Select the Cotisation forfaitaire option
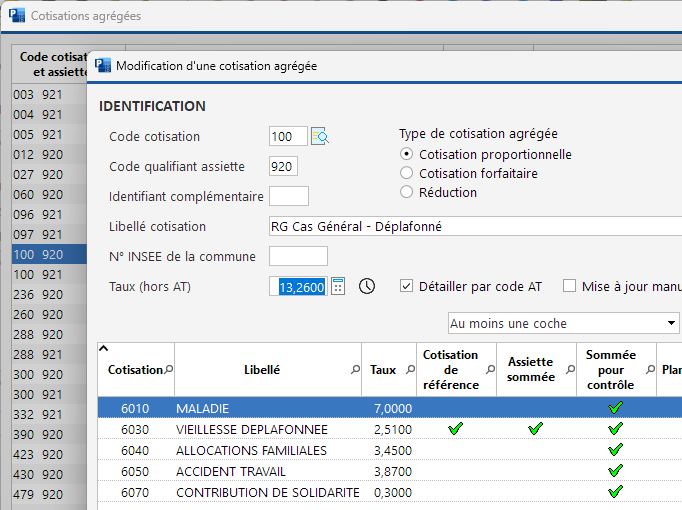 [x=406, y=174]
